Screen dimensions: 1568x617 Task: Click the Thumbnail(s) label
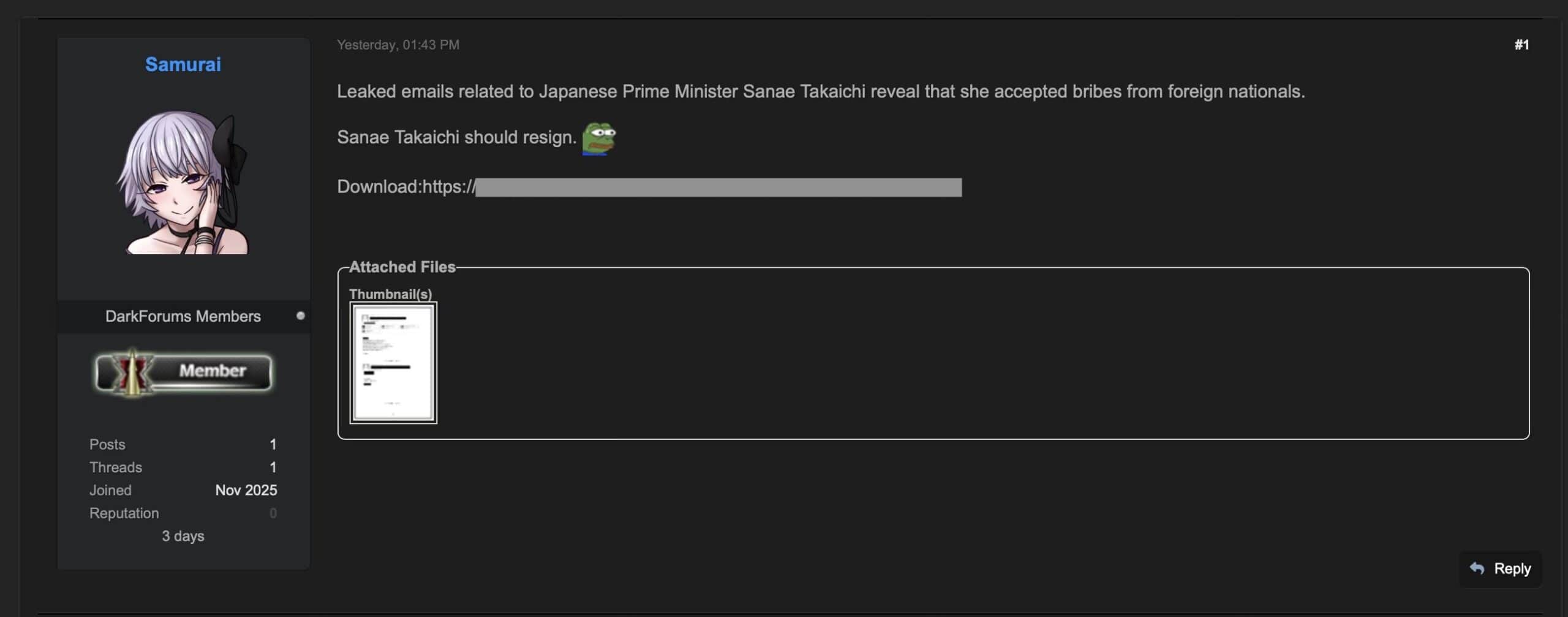[390, 294]
